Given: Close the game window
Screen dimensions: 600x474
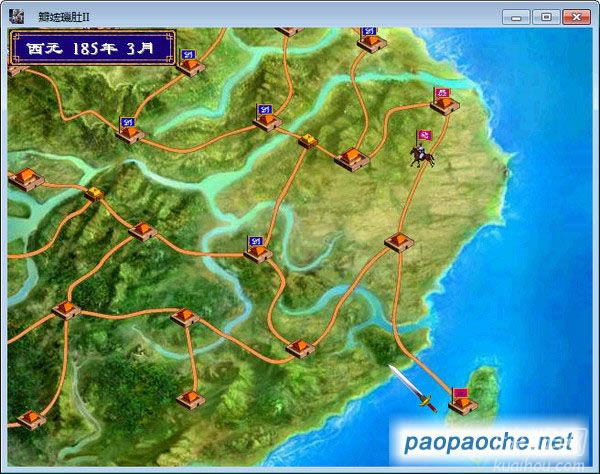Looking at the screenshot, I should [x=575, y=16].
